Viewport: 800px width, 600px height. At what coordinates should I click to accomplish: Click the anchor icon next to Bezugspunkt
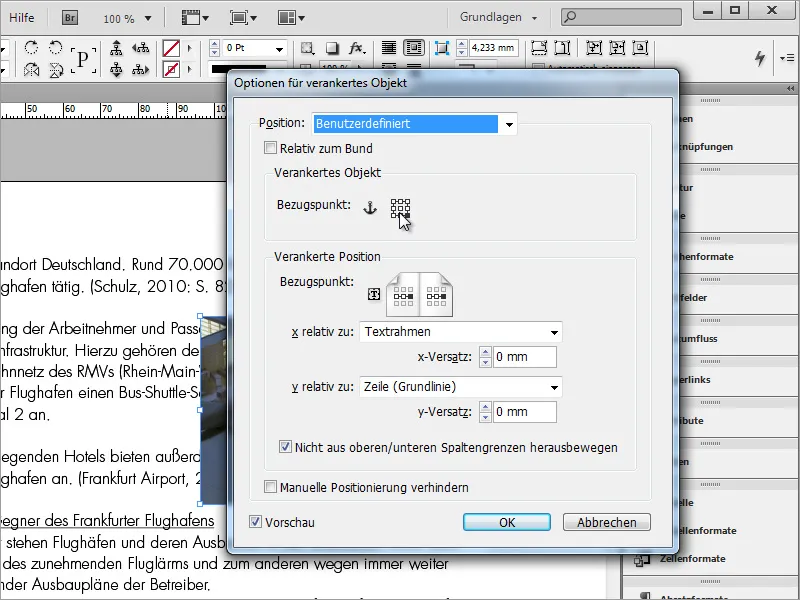tap(370, 208)
